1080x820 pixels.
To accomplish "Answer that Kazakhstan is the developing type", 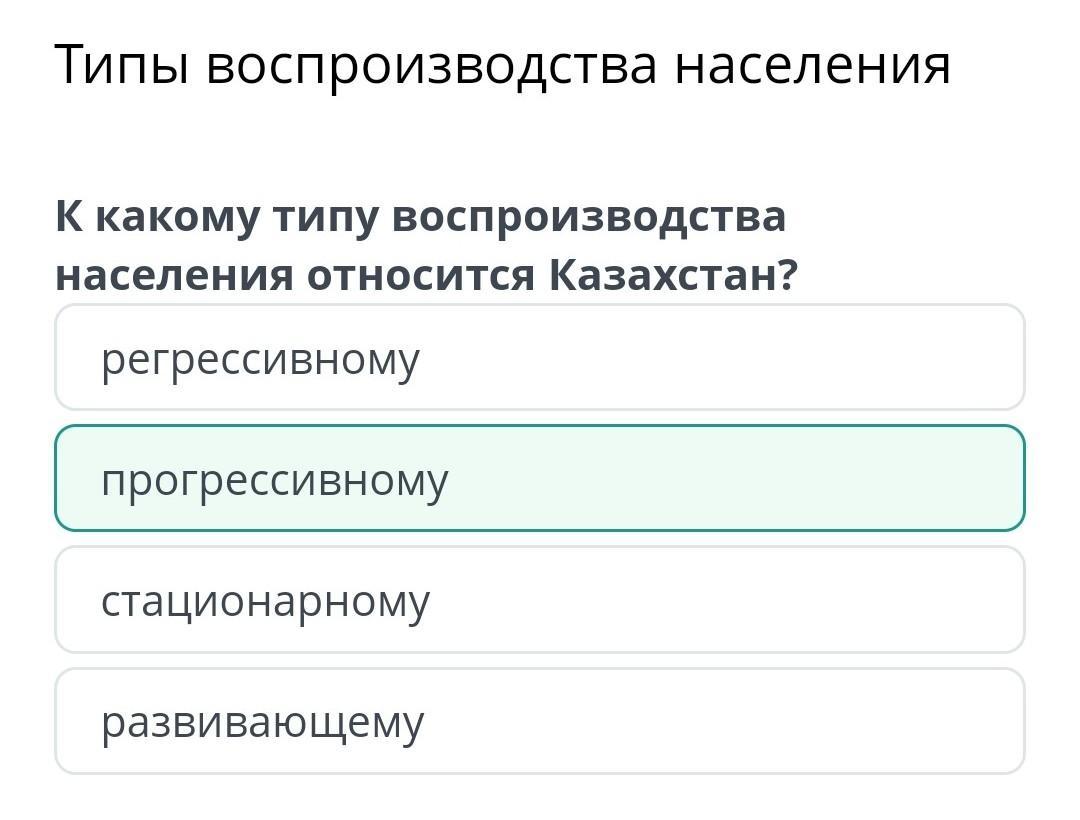I will (x=540, y=721).
